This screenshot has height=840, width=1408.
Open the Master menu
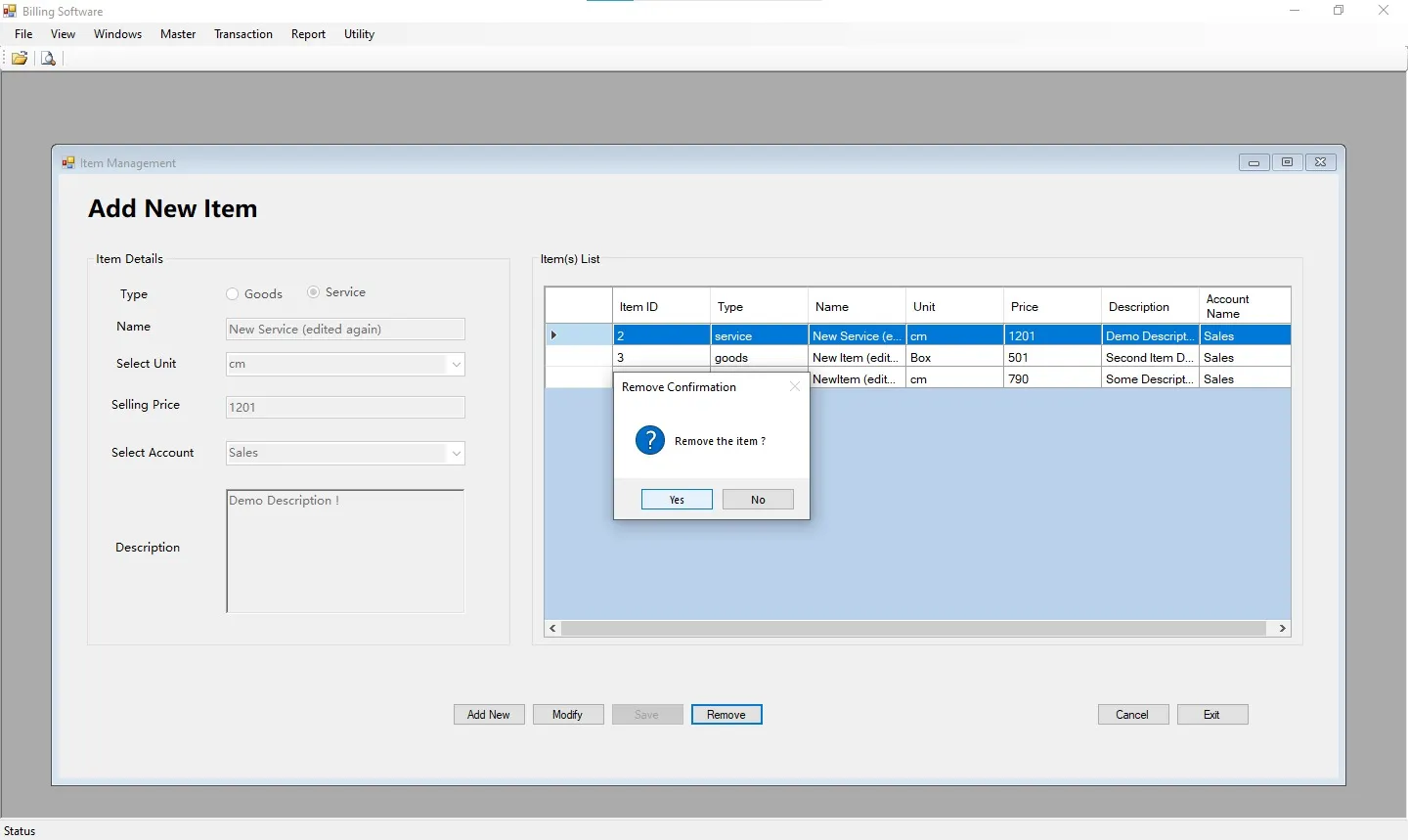coord(177,34)
